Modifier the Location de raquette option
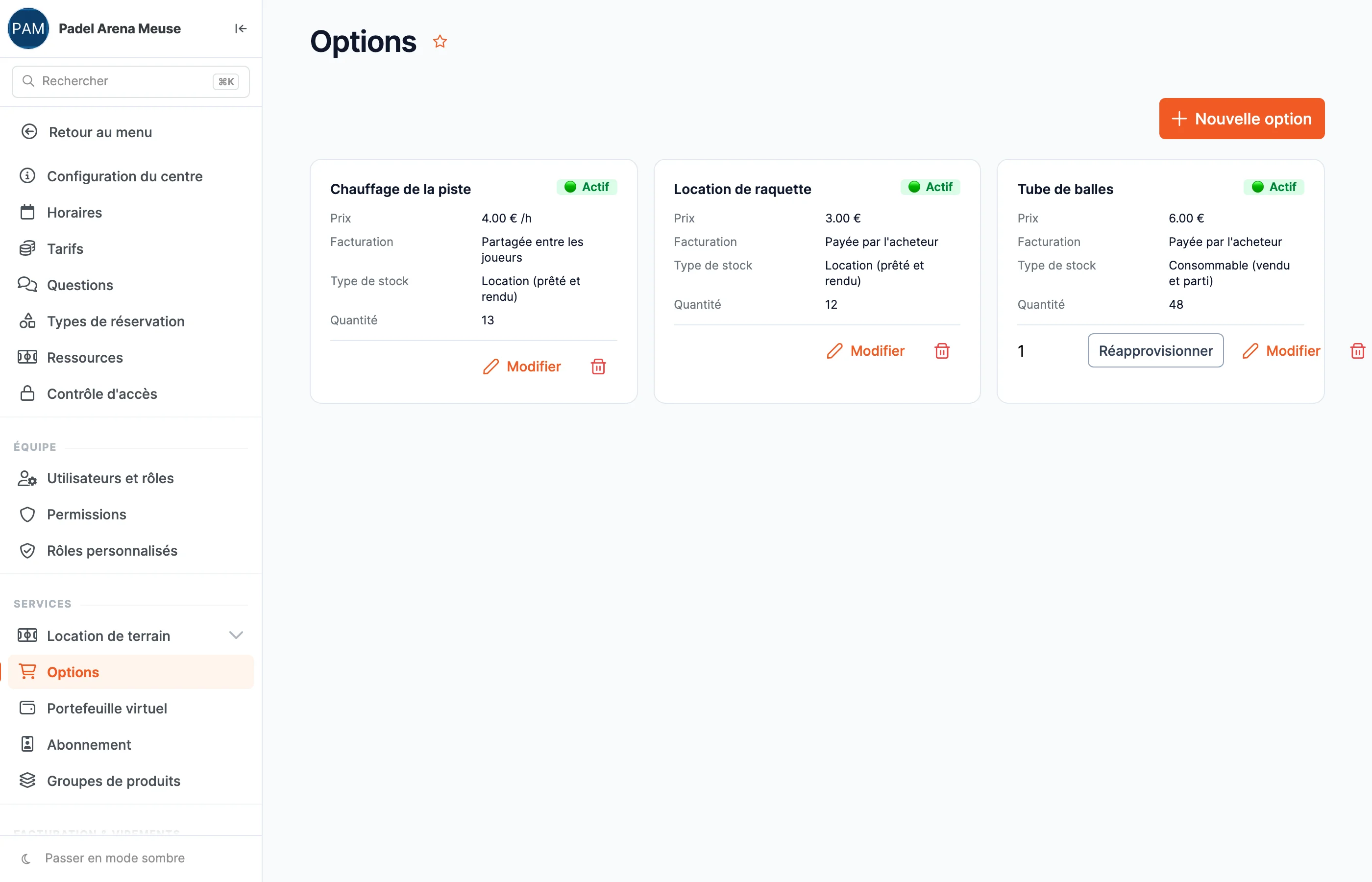 click(x=865, y=351)
